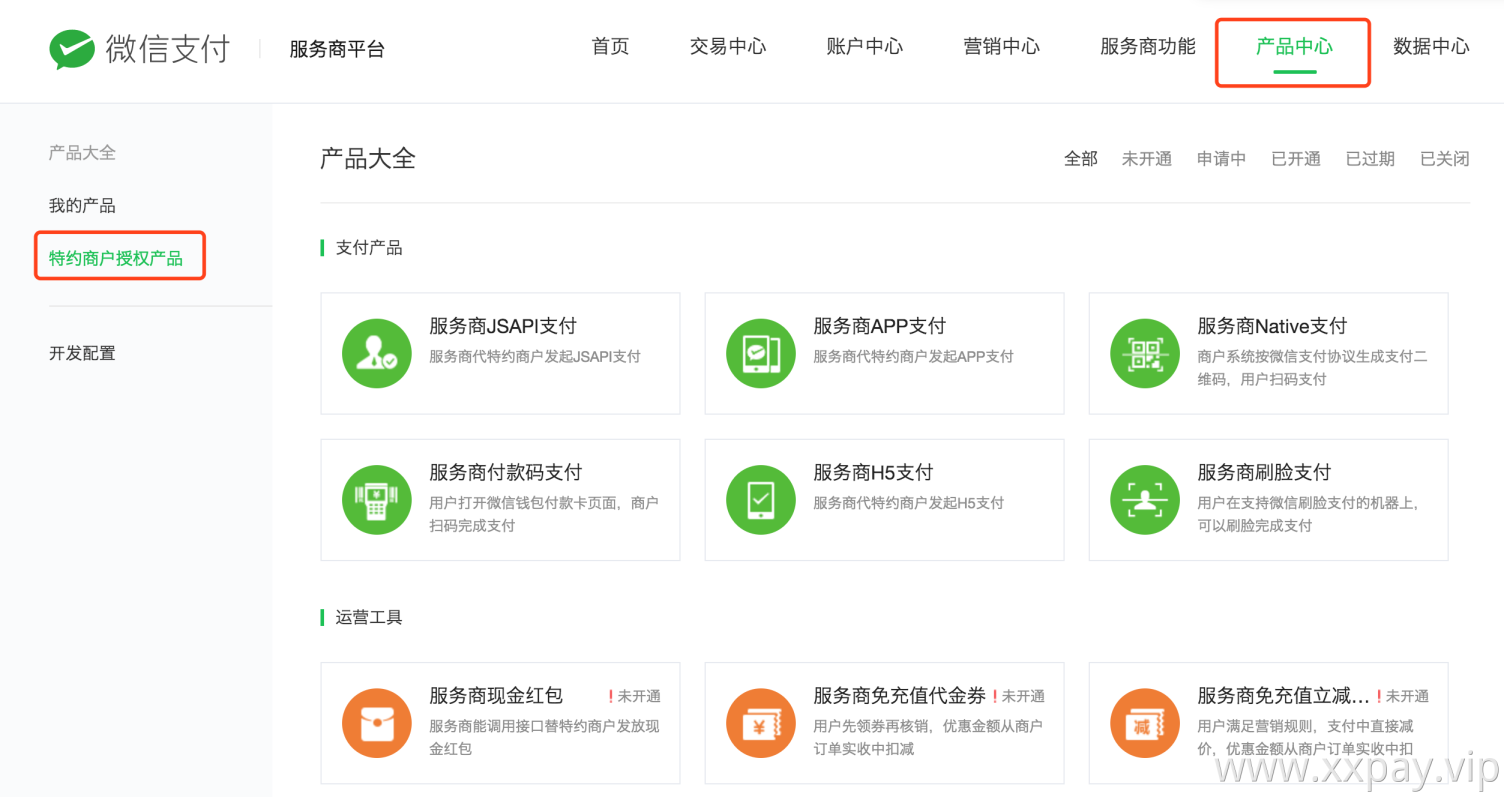Click the 服务商付款码支付 card description text
The image size is (1504, 797).
click(544, 515)
